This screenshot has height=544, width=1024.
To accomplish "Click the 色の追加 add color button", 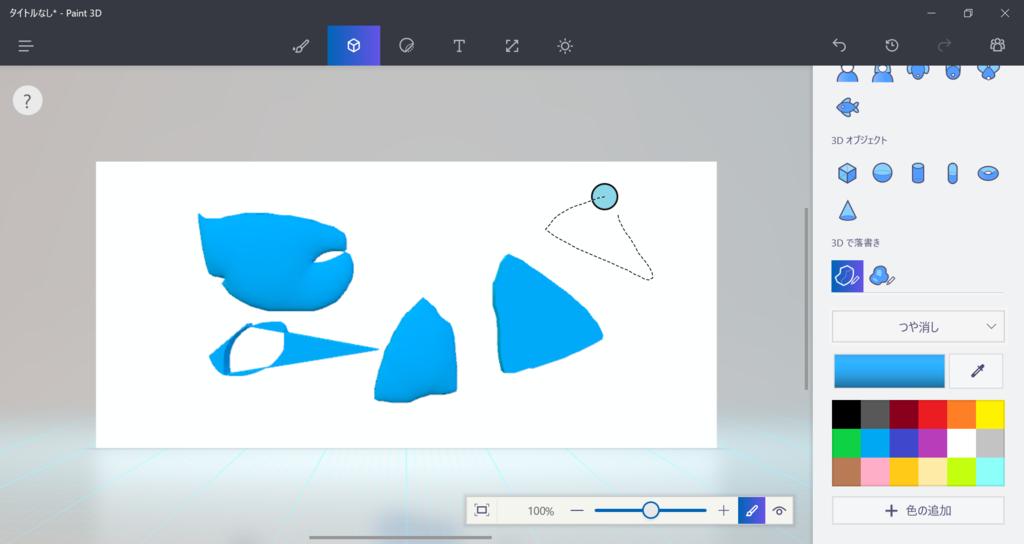I will click(918, 511).
